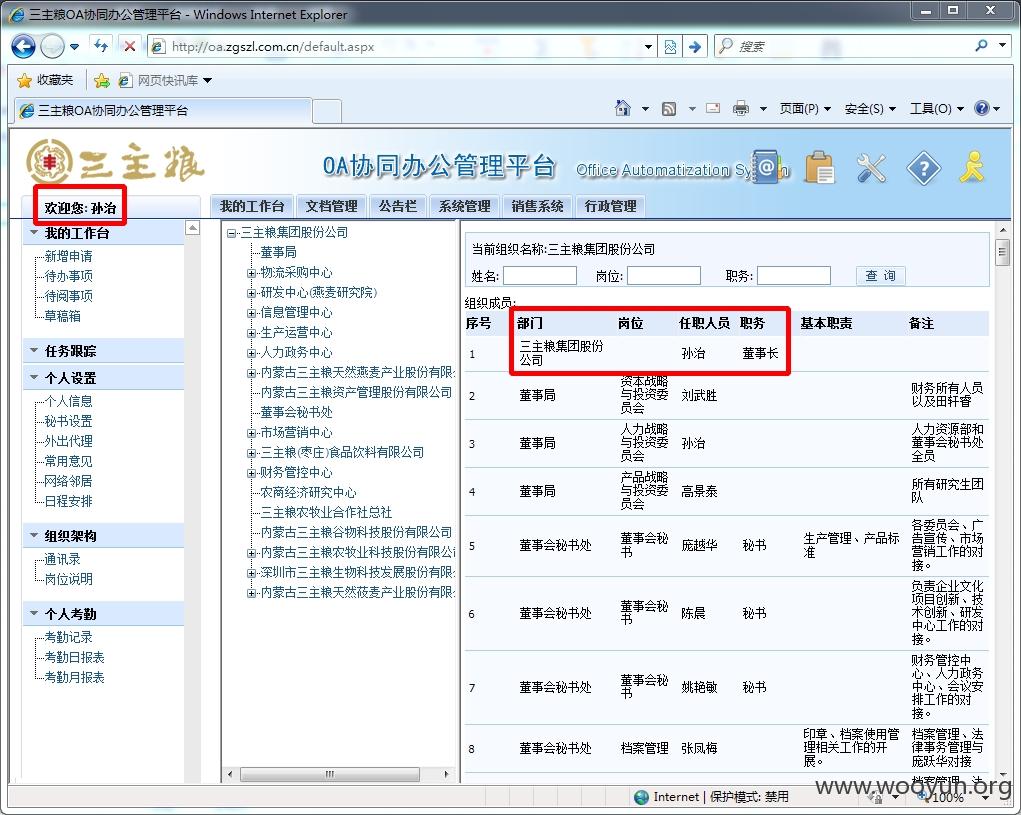Open the 考勤月报表 link

pyautogui.click(x=74, y=677)
